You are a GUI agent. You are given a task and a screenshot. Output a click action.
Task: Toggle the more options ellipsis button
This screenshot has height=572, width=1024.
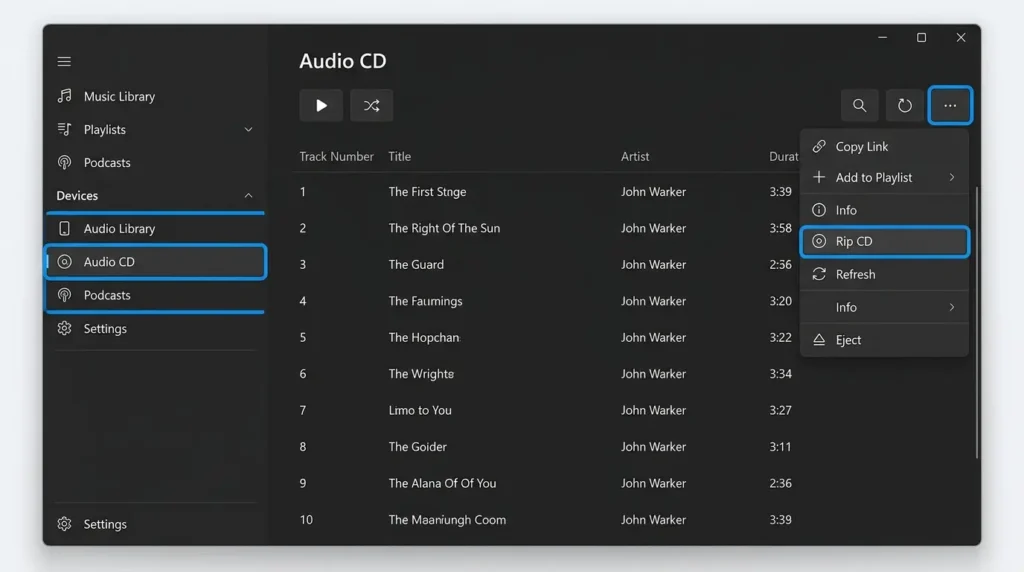point(950,105)
